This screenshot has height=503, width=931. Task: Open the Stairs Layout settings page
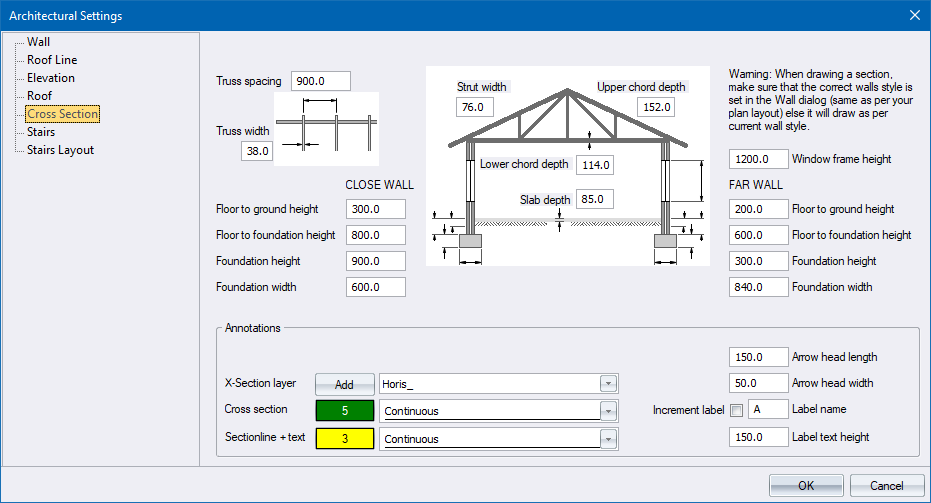[60, 150]
